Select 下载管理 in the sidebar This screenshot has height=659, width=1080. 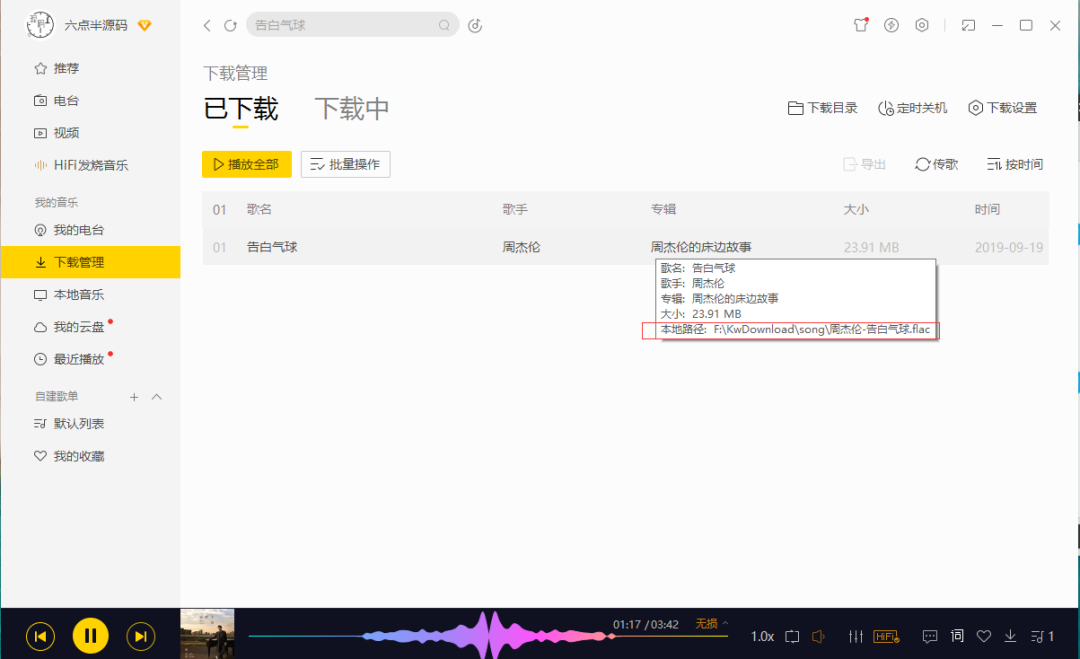[x=90, y=262]
